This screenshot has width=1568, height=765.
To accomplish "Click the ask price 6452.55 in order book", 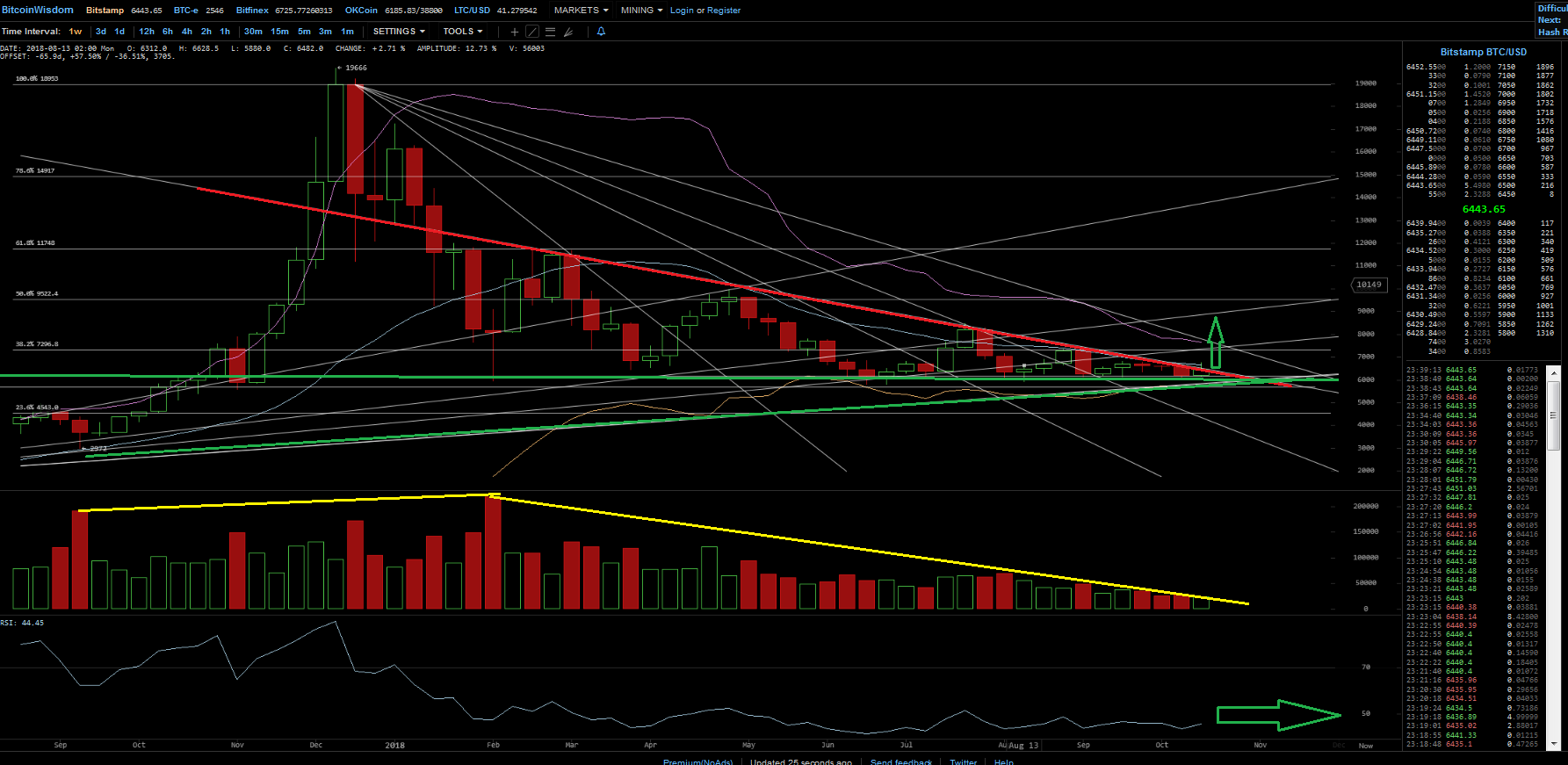I will [1426, 67].
